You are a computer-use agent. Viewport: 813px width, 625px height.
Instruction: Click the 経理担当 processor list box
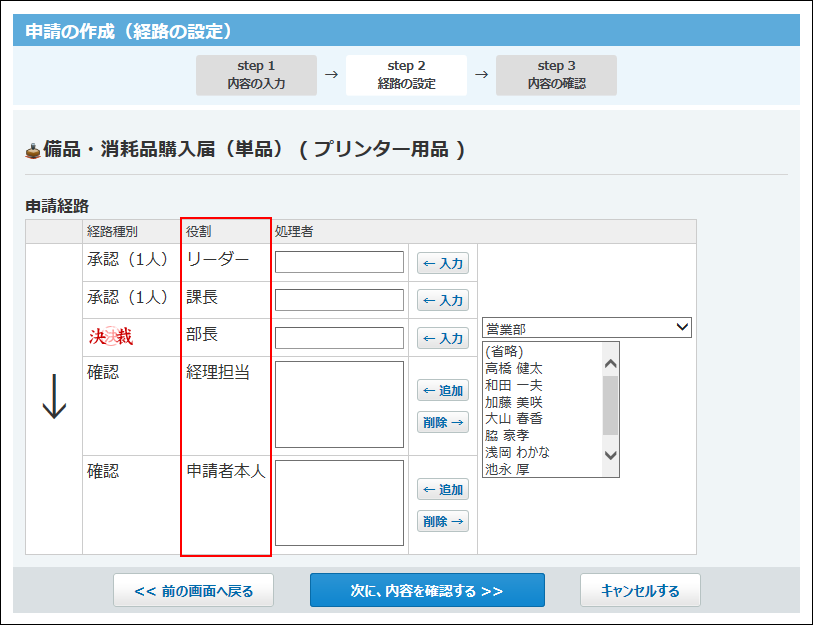pyautogui.click(x=339, y=405)
